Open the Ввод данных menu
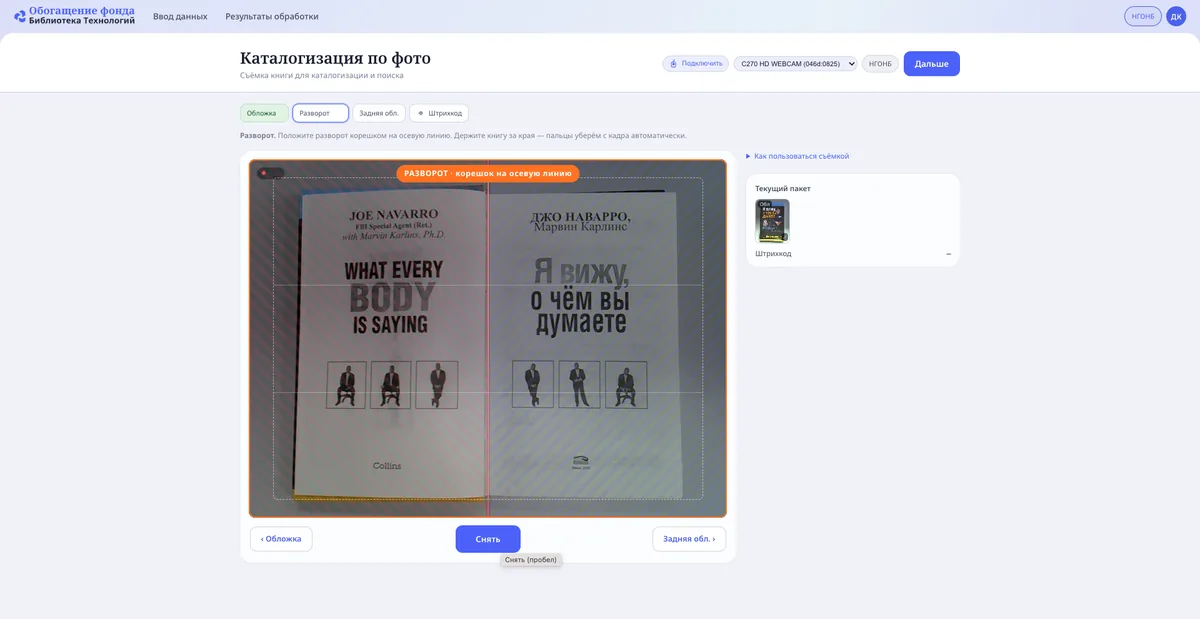The image size is (1200, 619). [x=180, y=16]
